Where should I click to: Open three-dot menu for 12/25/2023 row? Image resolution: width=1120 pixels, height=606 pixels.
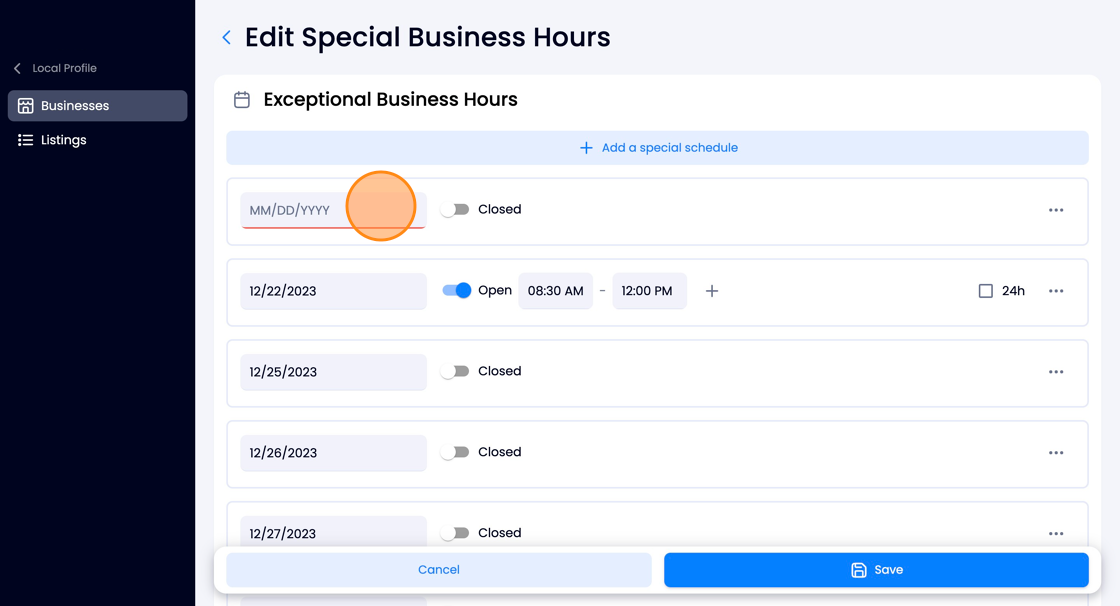pyautogui.click(x=1056, y=372)
